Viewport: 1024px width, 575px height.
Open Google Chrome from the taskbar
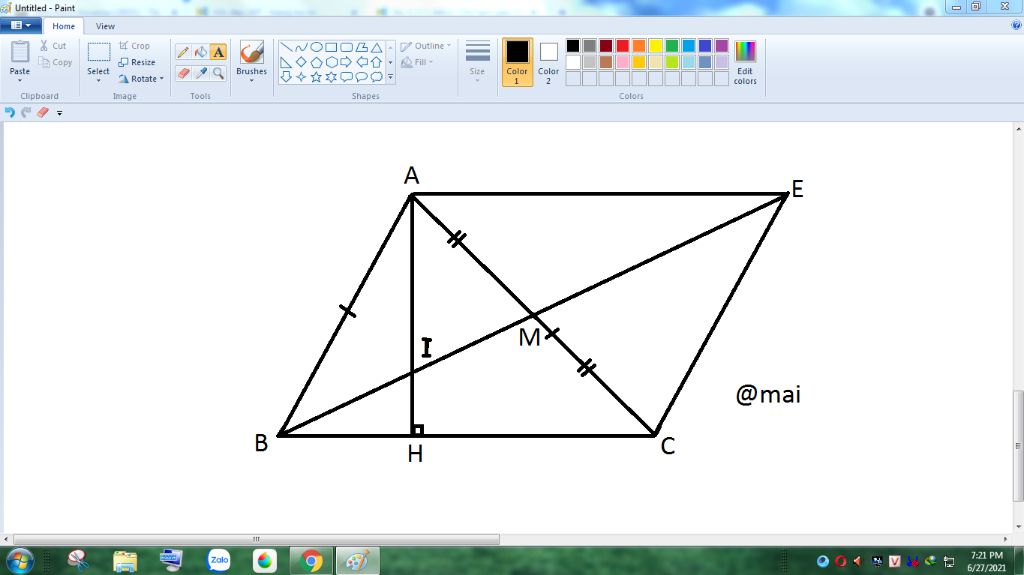click(311, 561)
